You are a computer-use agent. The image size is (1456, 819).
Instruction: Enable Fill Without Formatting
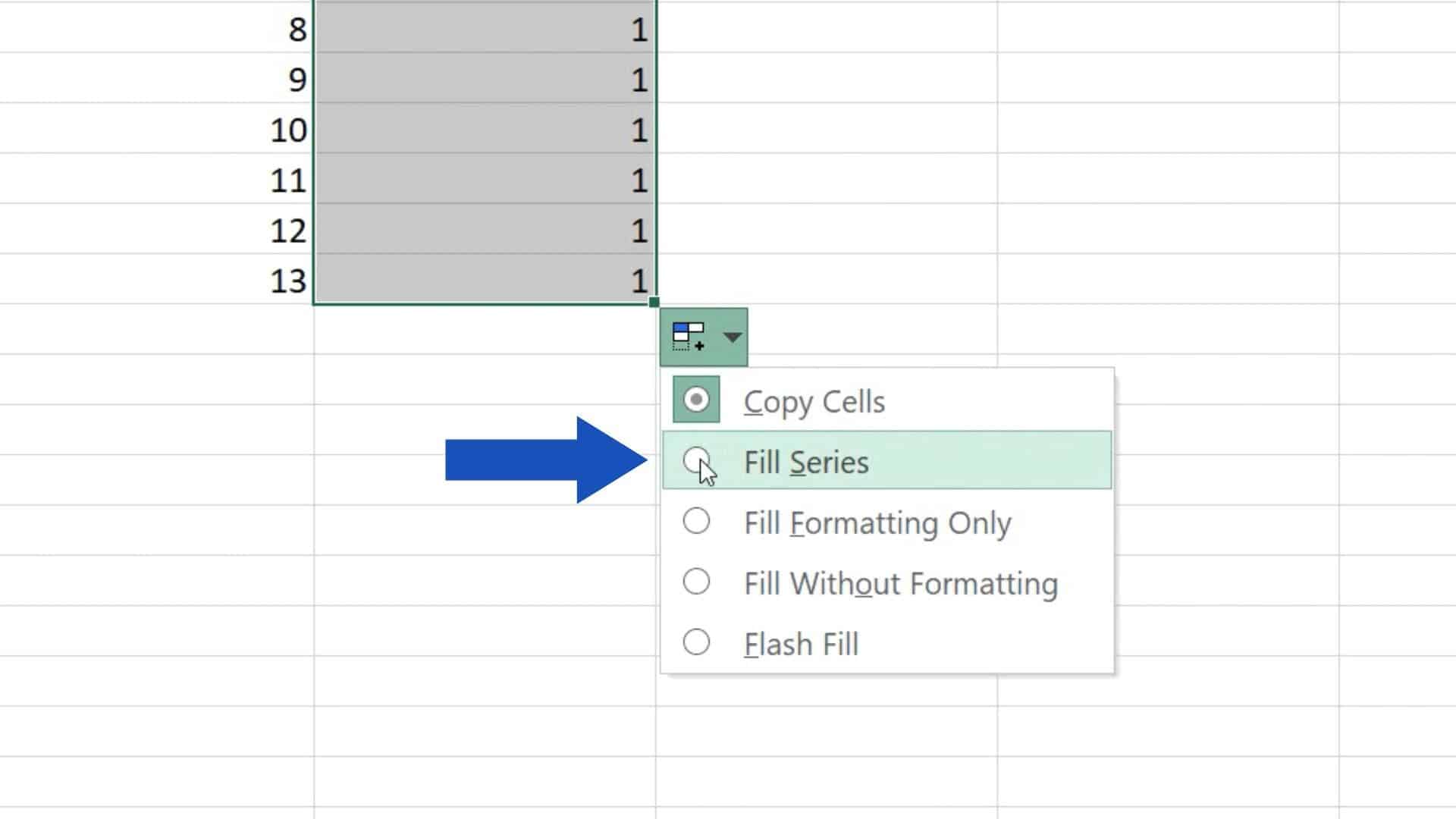tap(695, 582)
